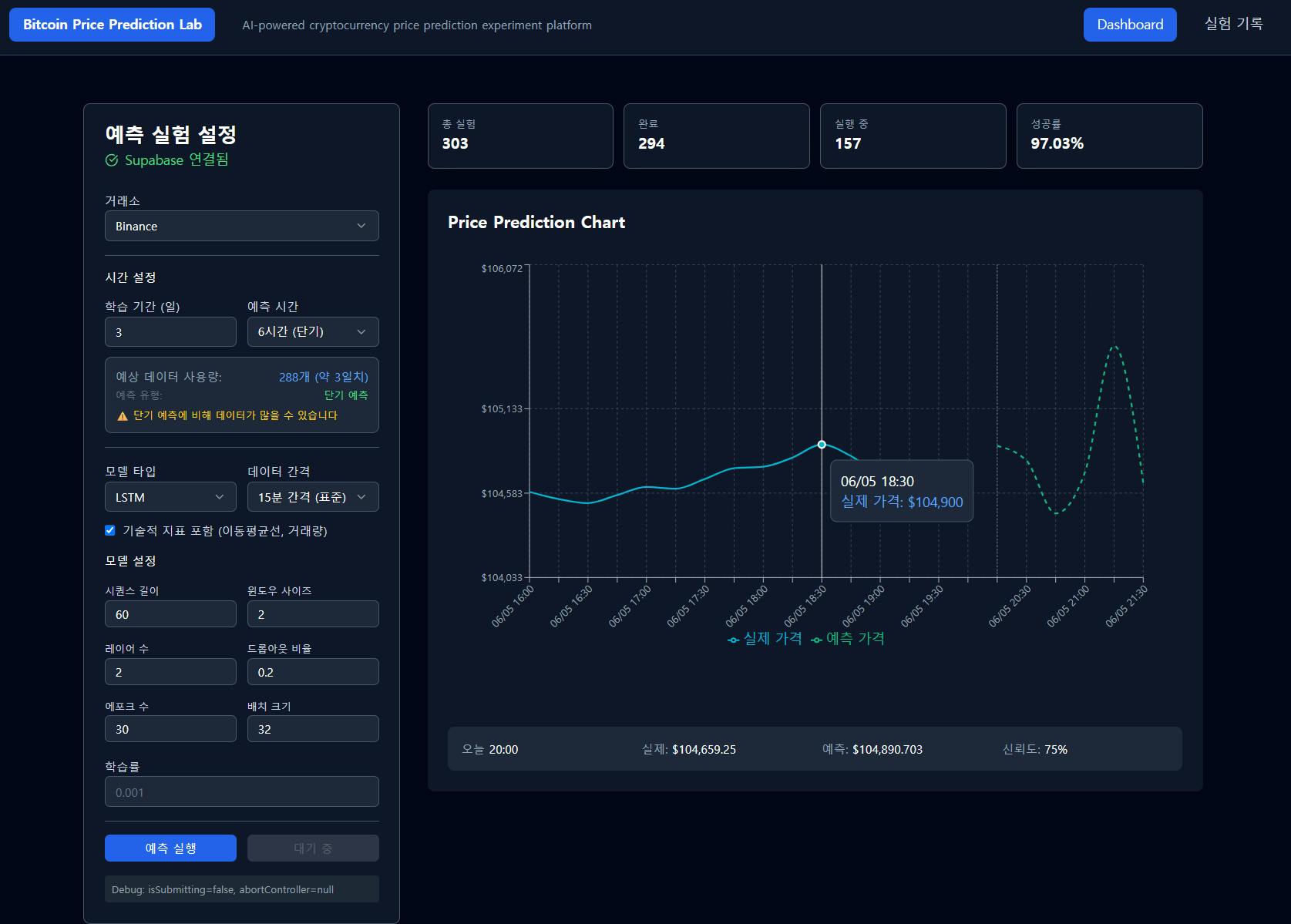Click the 예상 데이터 사용량 288개 value
Image resolution: width=1291 pixels, height=924 pixels.
point(324,377)
